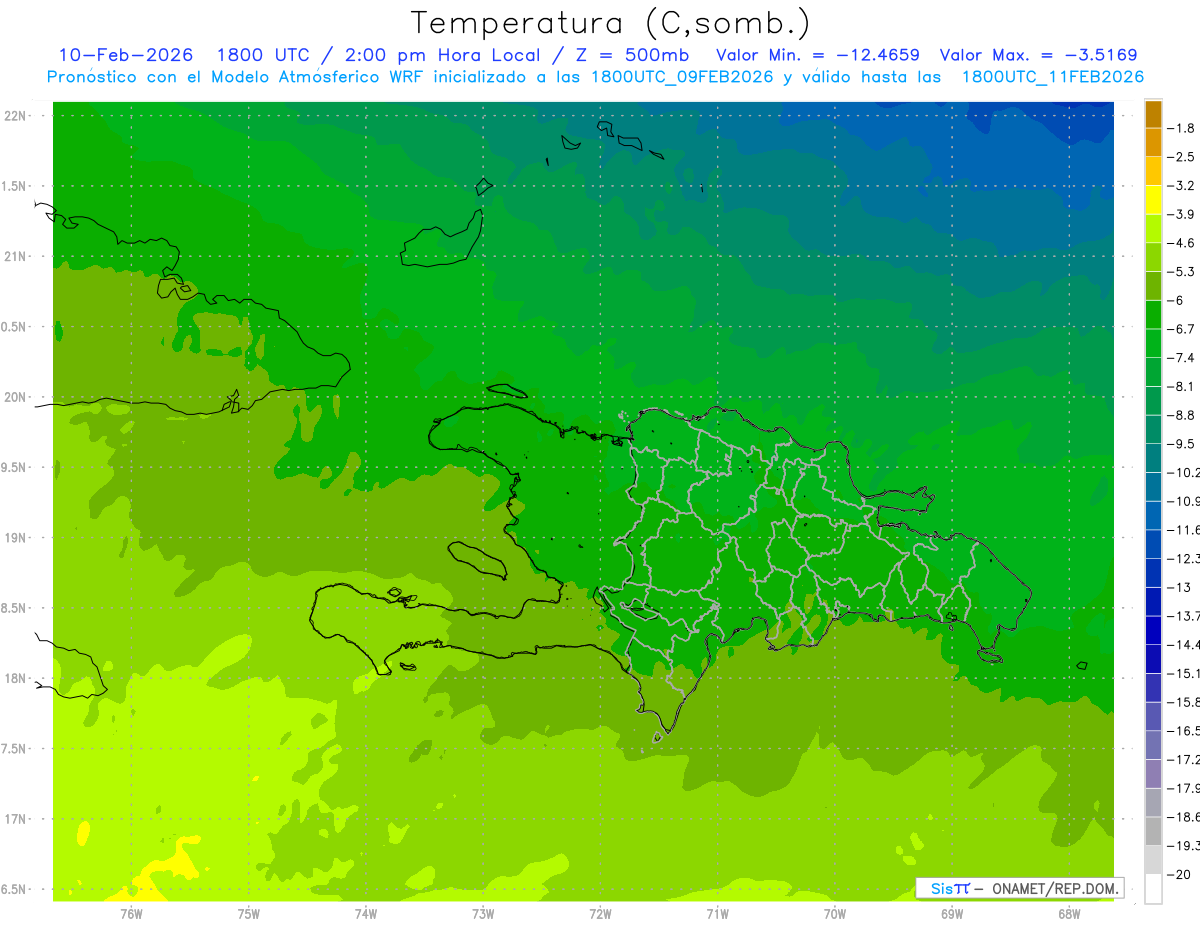Click the "74W" longitude label

tap(365, 913)
